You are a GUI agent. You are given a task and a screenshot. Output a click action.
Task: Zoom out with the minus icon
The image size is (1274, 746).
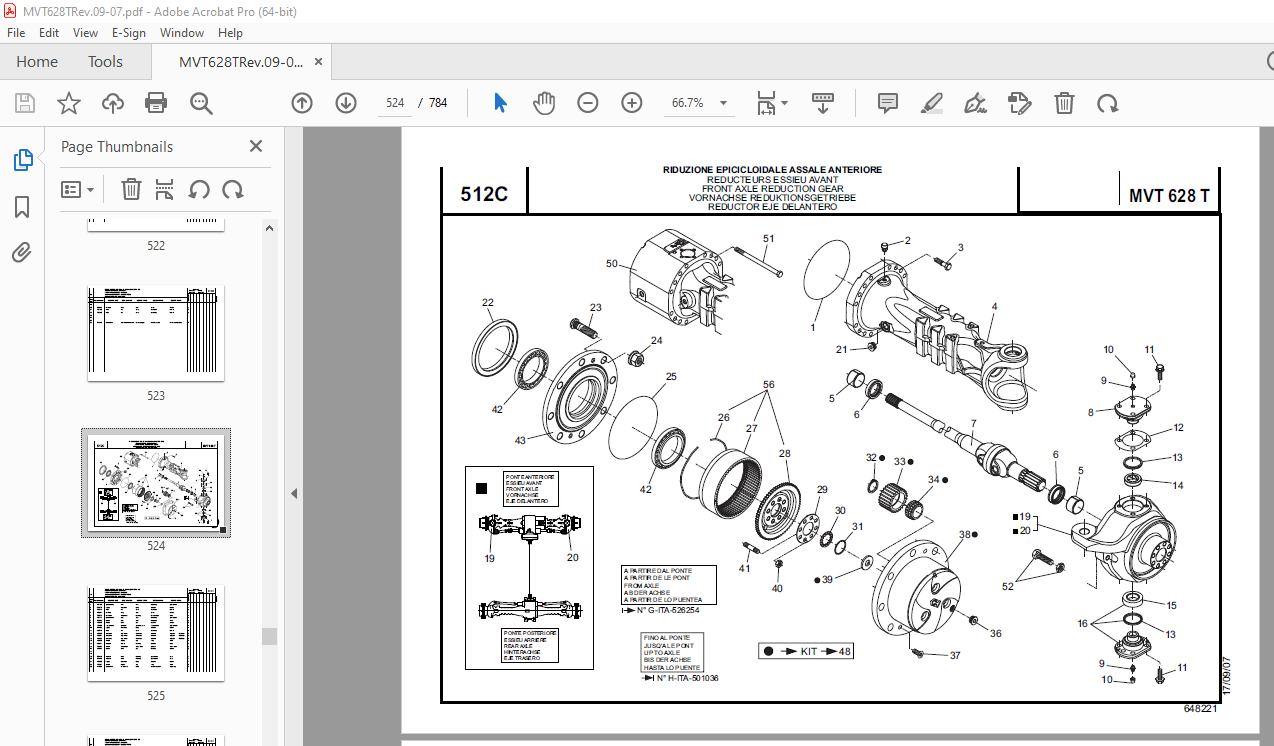588,103
